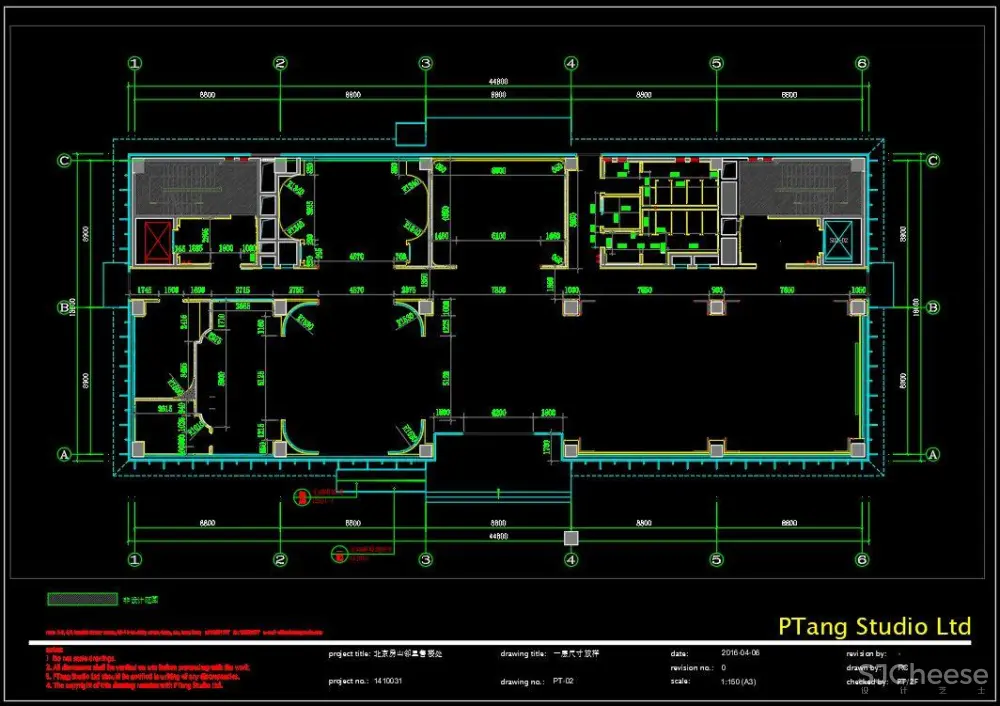
Task: Click grid axis bubble 1 at top
Action: pos(135,63)
